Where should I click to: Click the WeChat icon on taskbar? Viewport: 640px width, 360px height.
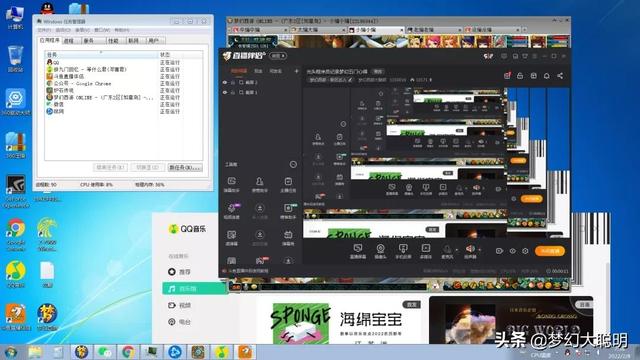(x=104, y=351)
